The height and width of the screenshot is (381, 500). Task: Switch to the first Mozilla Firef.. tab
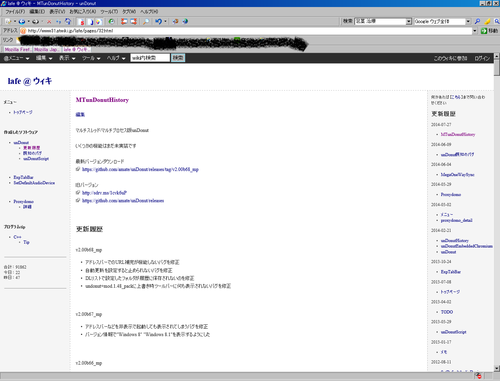tap(18, 49)
